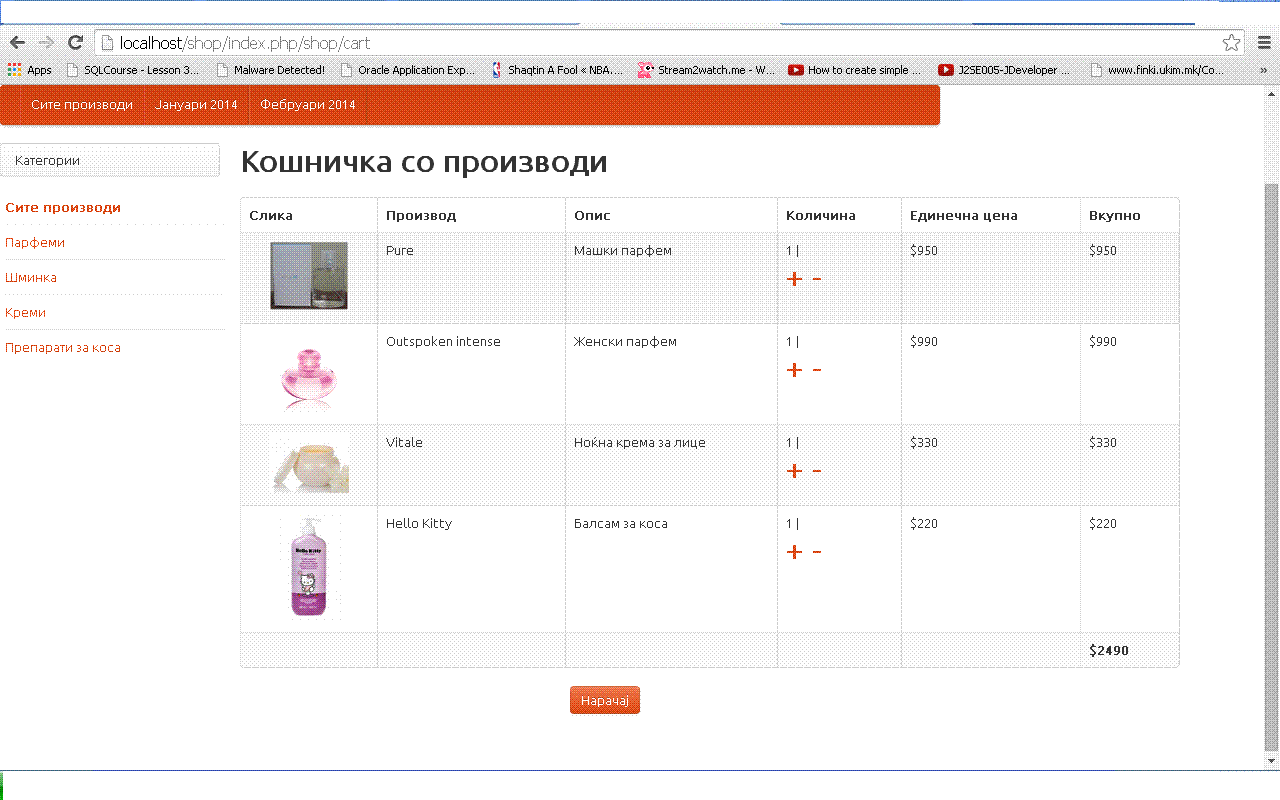Open the Apps bookmarks shortcut
Viewport: 1280px width, 800px height.
pos(30,70)
